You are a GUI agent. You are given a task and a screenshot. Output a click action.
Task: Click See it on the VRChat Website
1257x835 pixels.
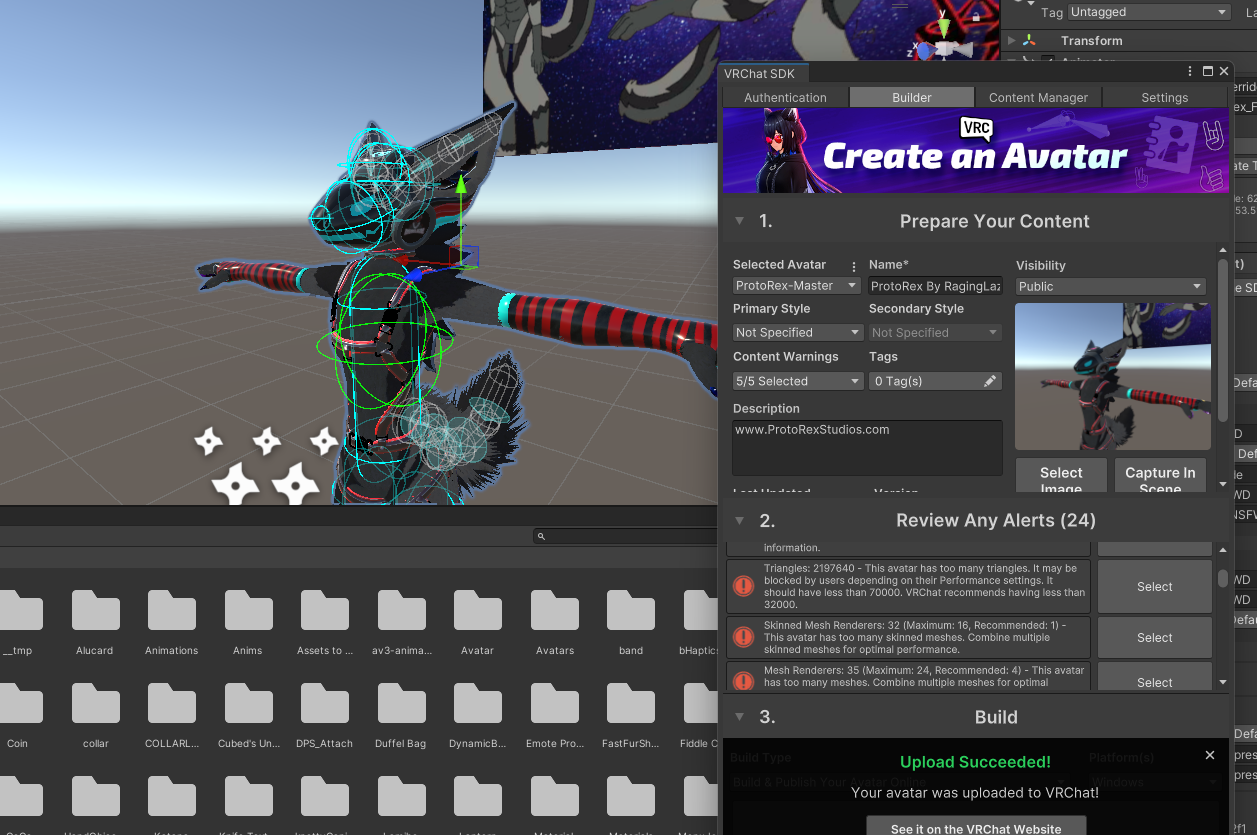click(976, 828)
